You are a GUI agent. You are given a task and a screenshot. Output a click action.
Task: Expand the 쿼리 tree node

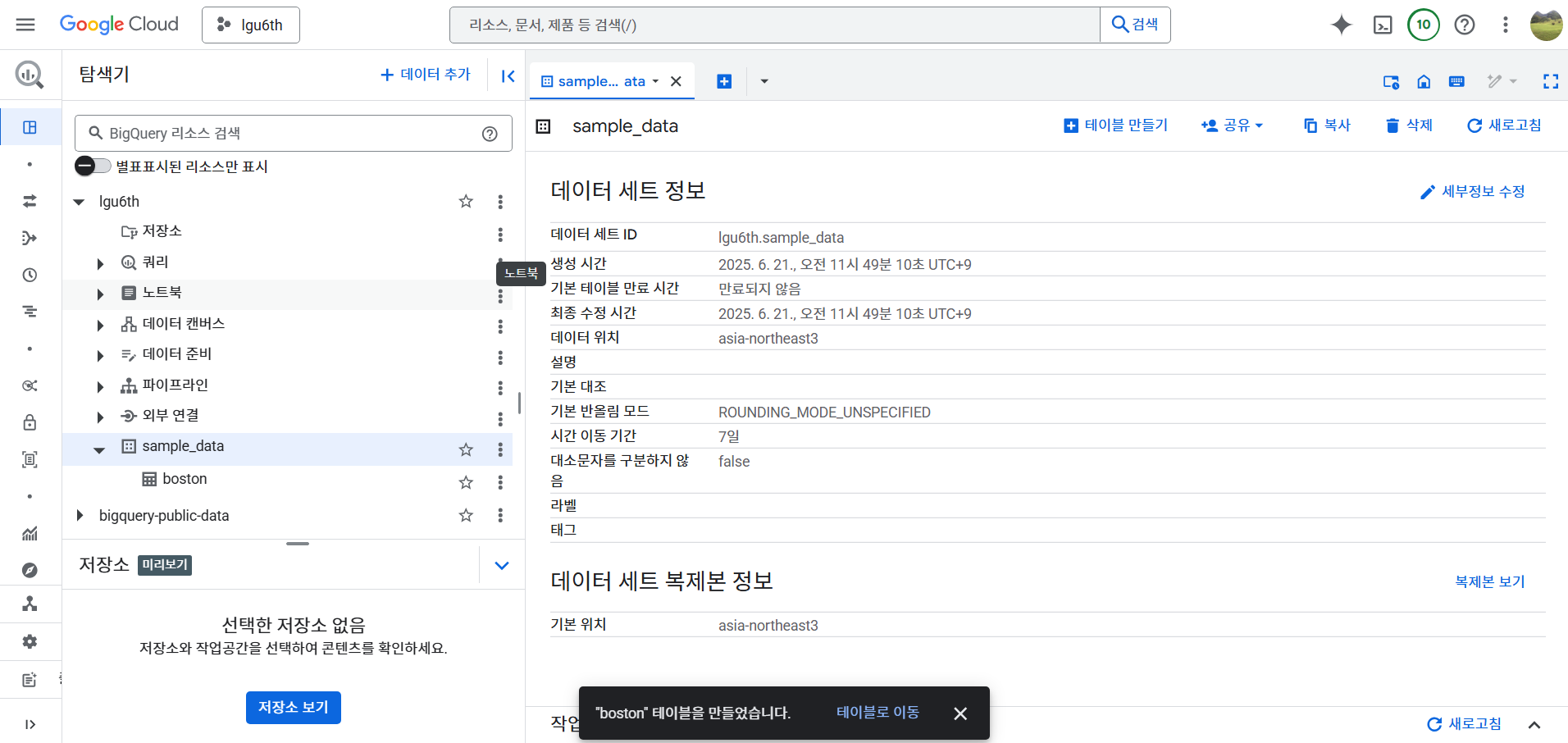tap(100, 263)
